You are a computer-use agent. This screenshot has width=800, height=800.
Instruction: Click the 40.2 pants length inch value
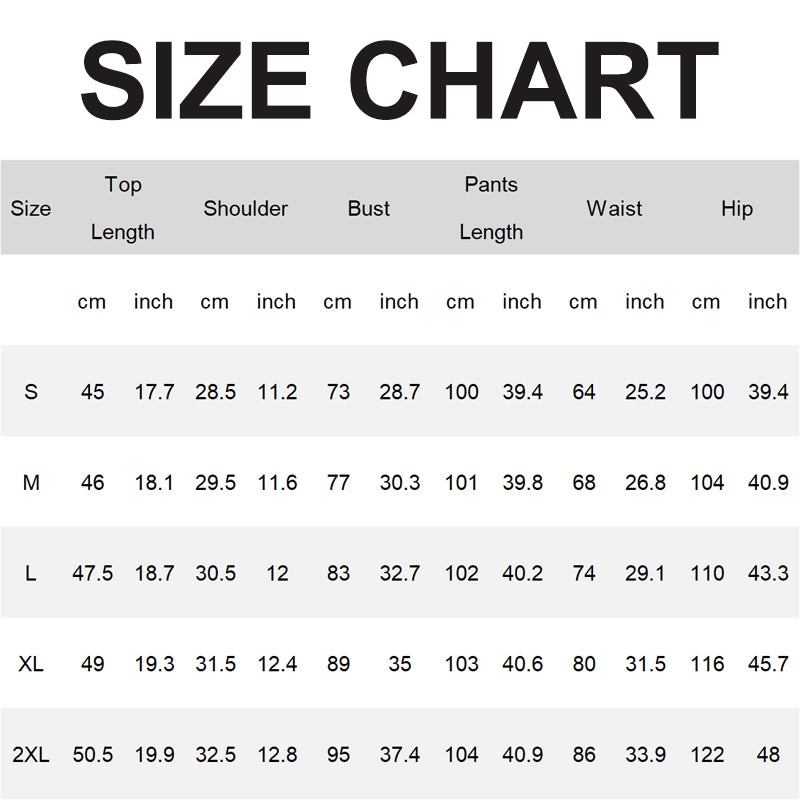[x=522, y=574]
